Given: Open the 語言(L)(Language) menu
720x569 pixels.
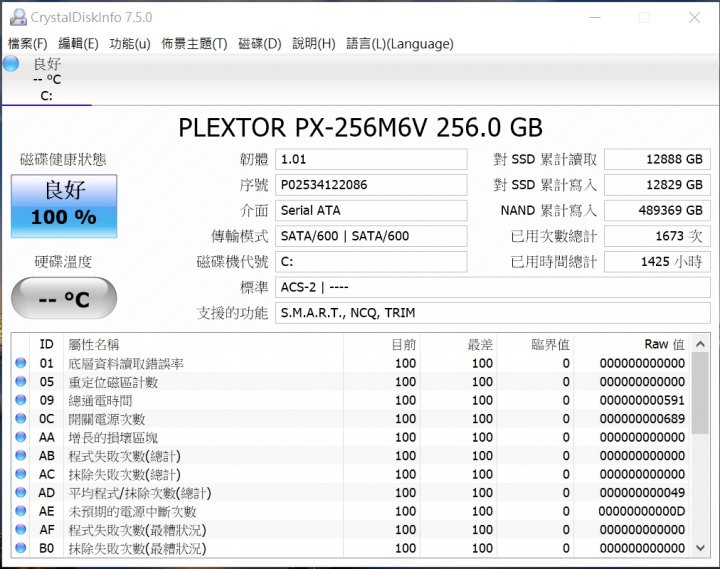Looking at the screenshot, I should point(399,44).
